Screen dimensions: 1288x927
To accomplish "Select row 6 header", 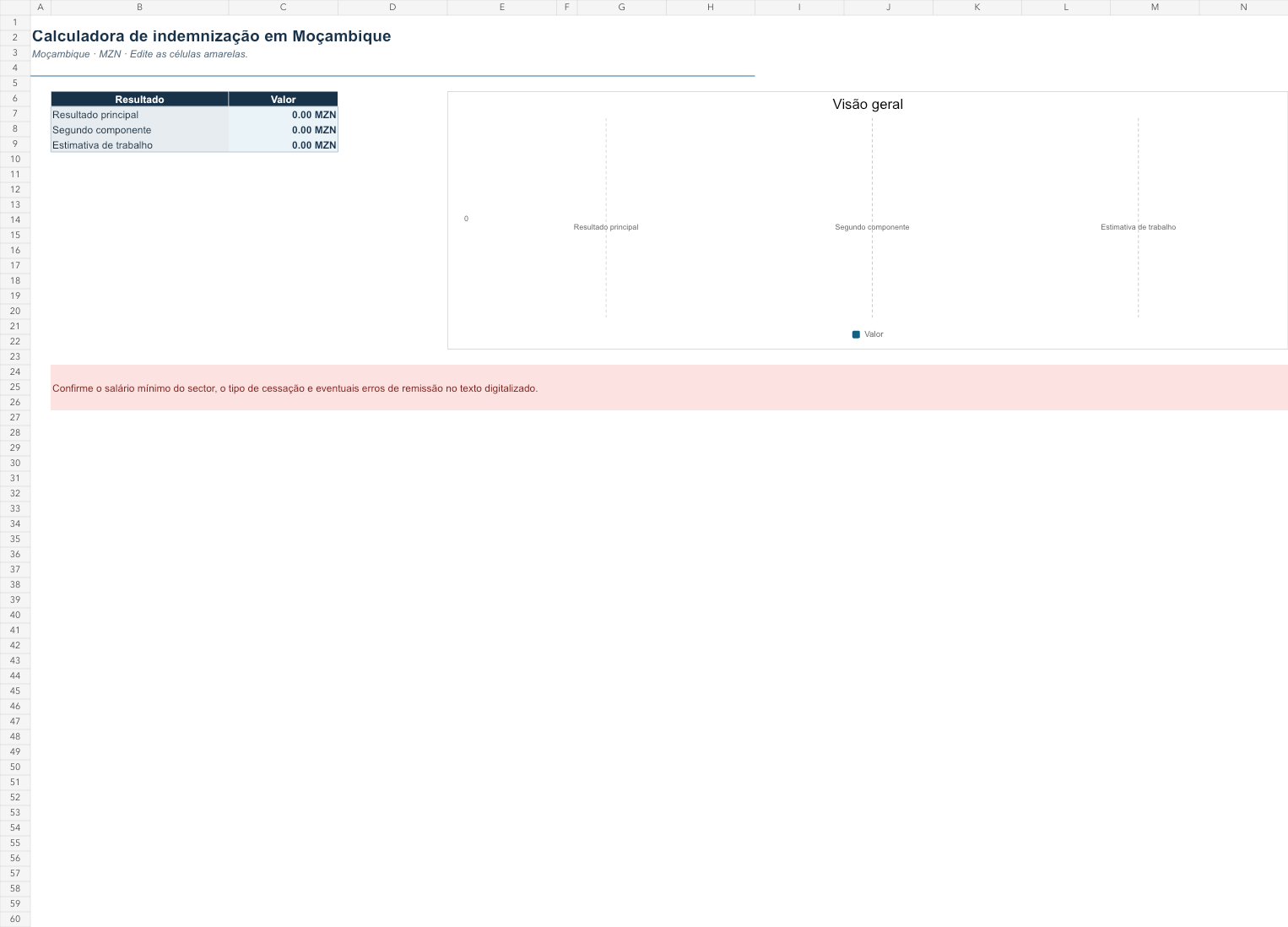I will 15,99.
